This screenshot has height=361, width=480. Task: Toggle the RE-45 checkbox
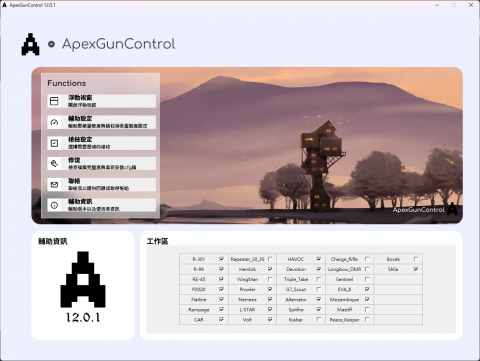pos(221,279)
